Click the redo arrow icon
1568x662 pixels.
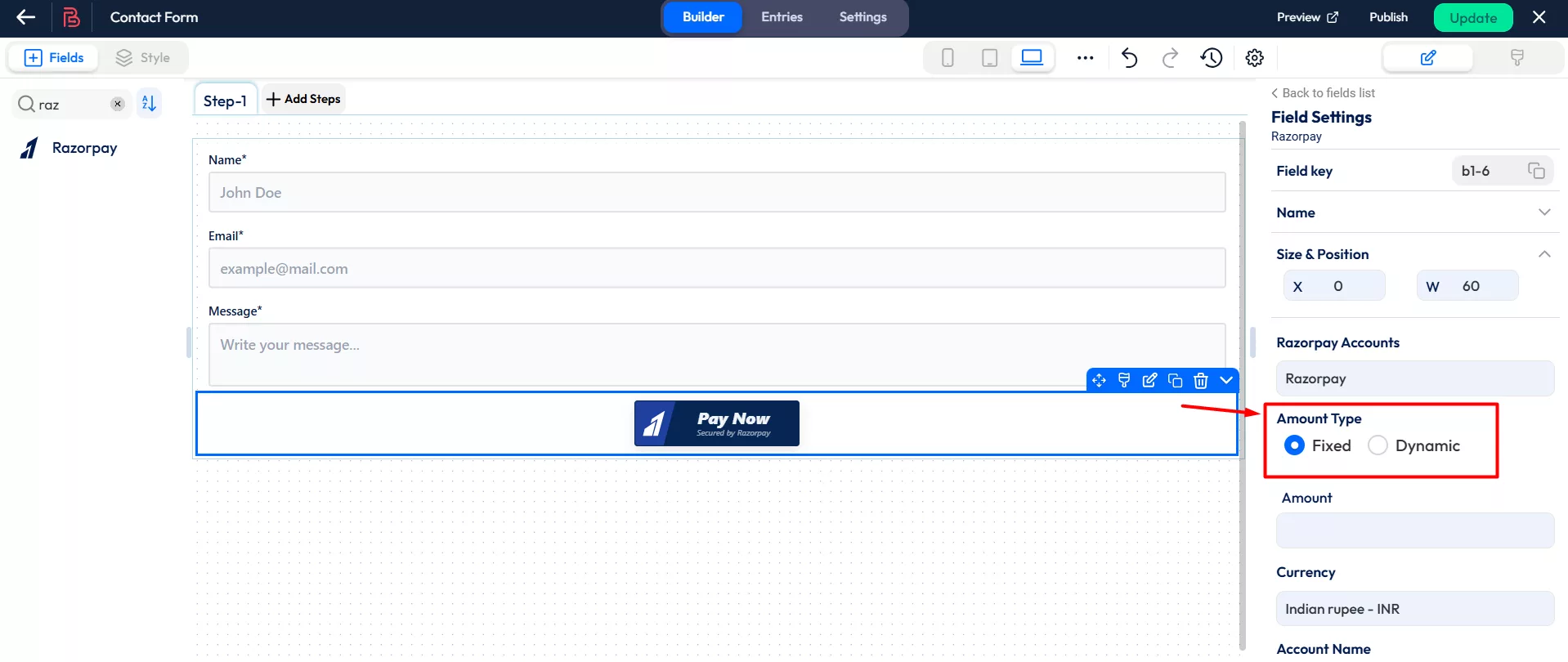point(1170,58)
